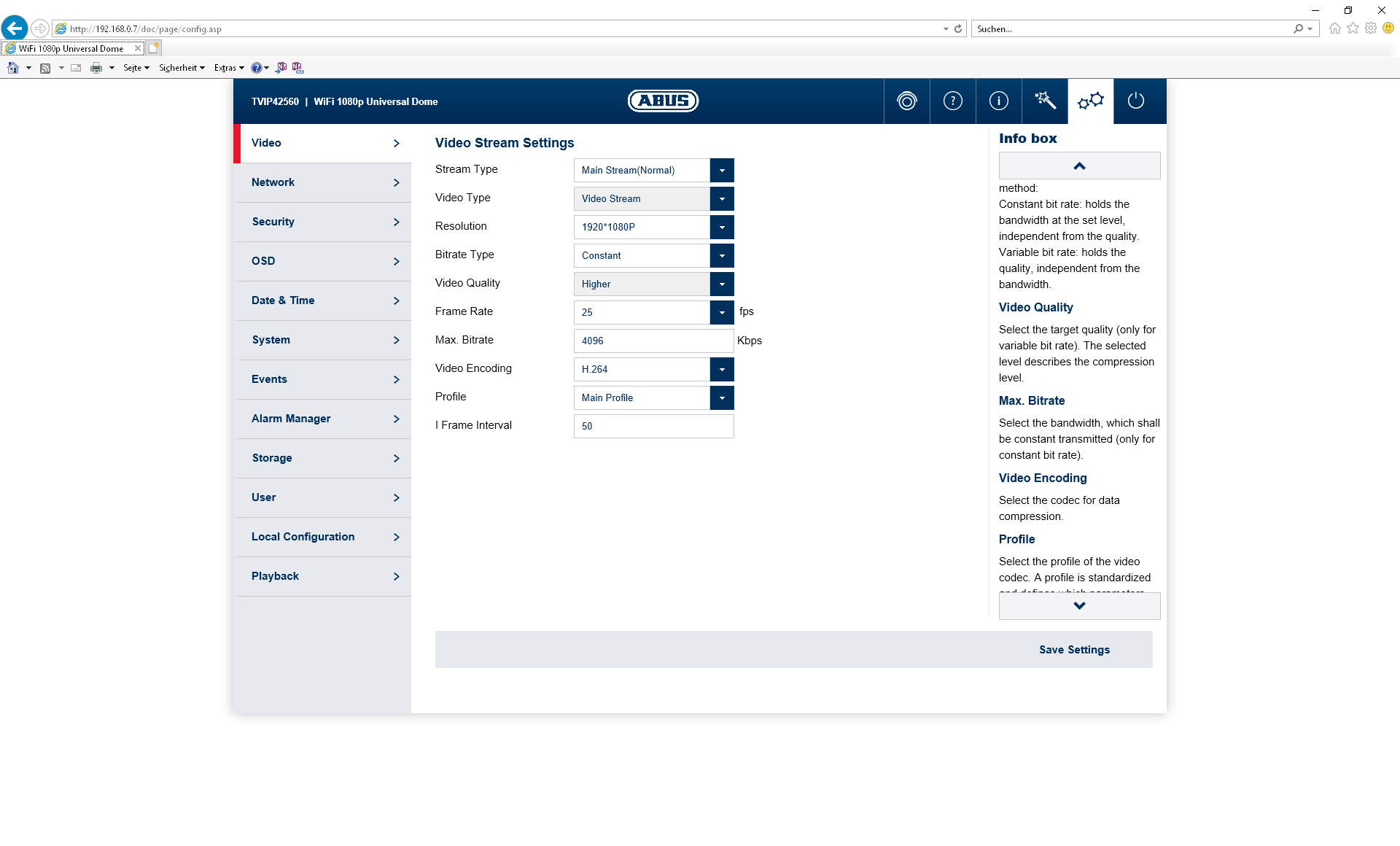Launch the setup wizard wand icon
Viewport: 1400px width, 846px height.
[1044, 101]
